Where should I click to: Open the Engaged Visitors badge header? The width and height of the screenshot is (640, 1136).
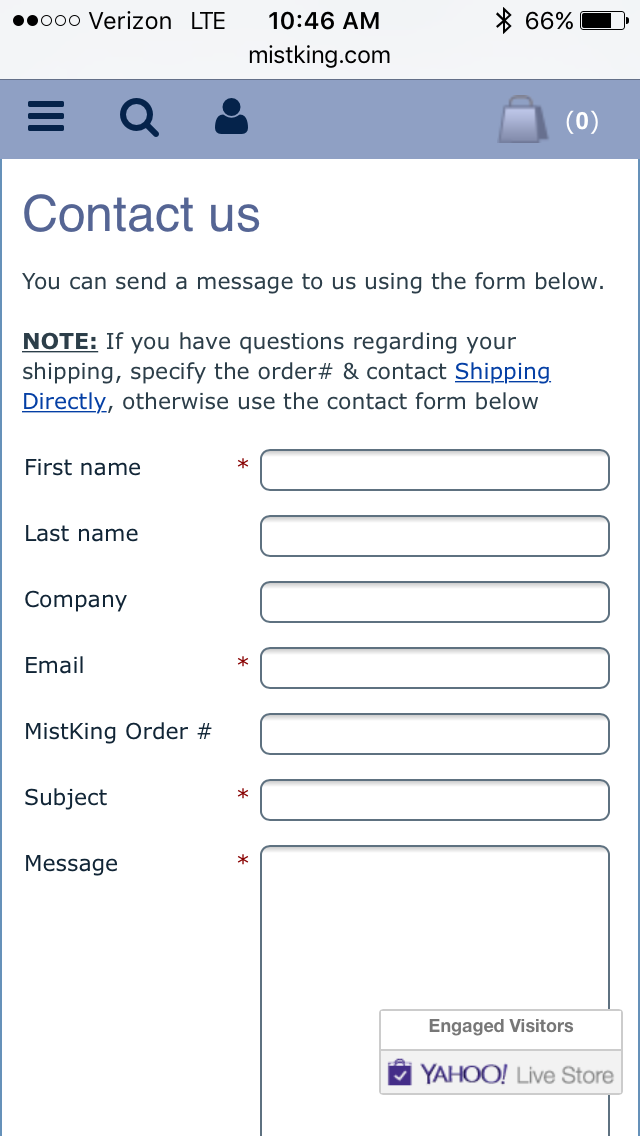[501, 1029]
